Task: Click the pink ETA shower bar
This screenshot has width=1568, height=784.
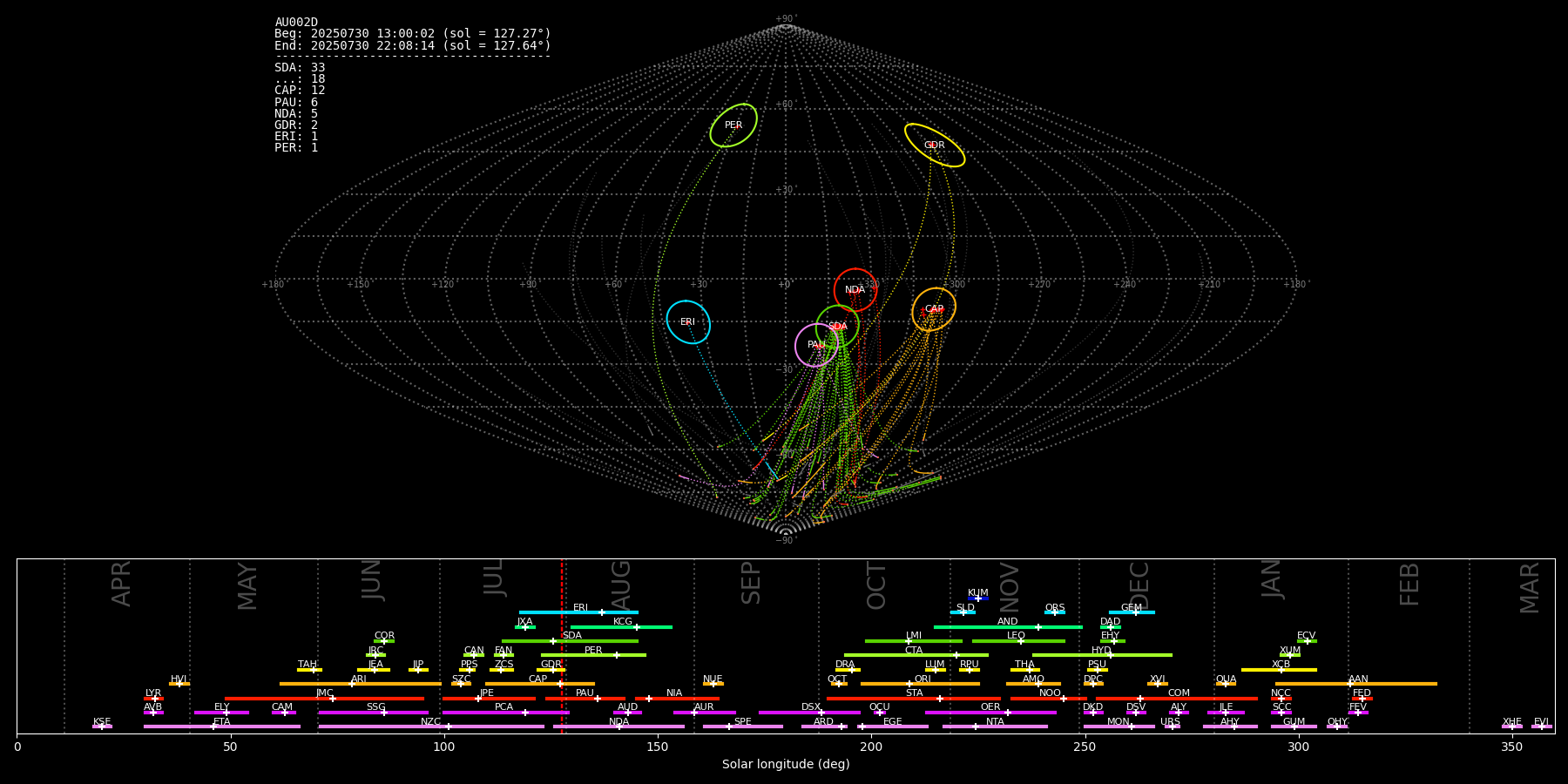Action: [x=222, y=727]
